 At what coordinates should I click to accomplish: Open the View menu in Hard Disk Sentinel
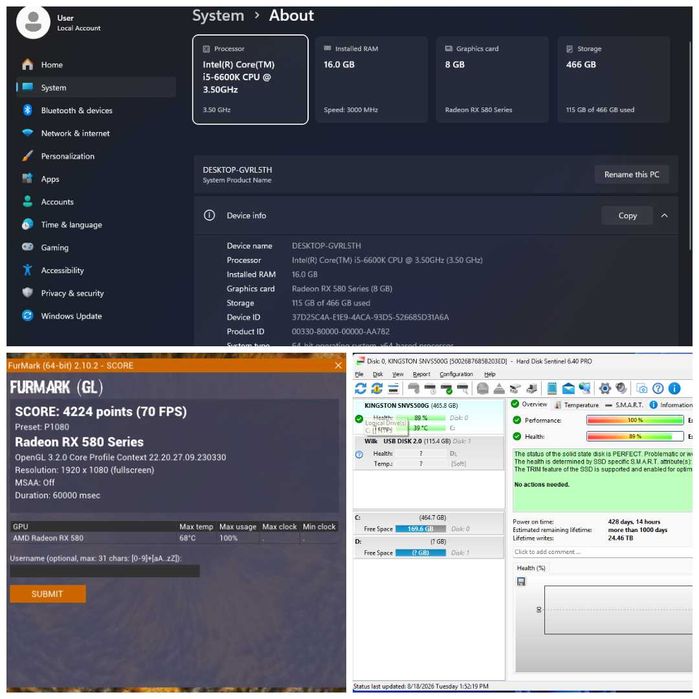(x=398, y=374)
